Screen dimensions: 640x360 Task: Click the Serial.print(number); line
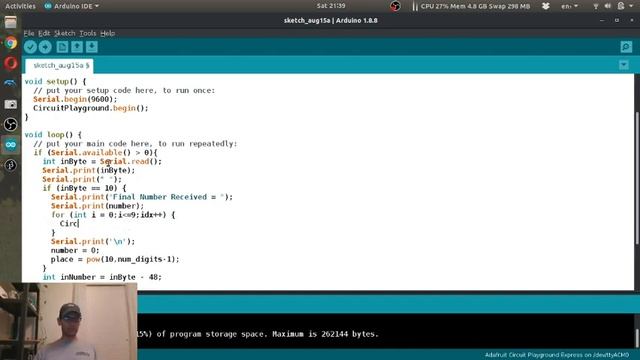(98, 206)
